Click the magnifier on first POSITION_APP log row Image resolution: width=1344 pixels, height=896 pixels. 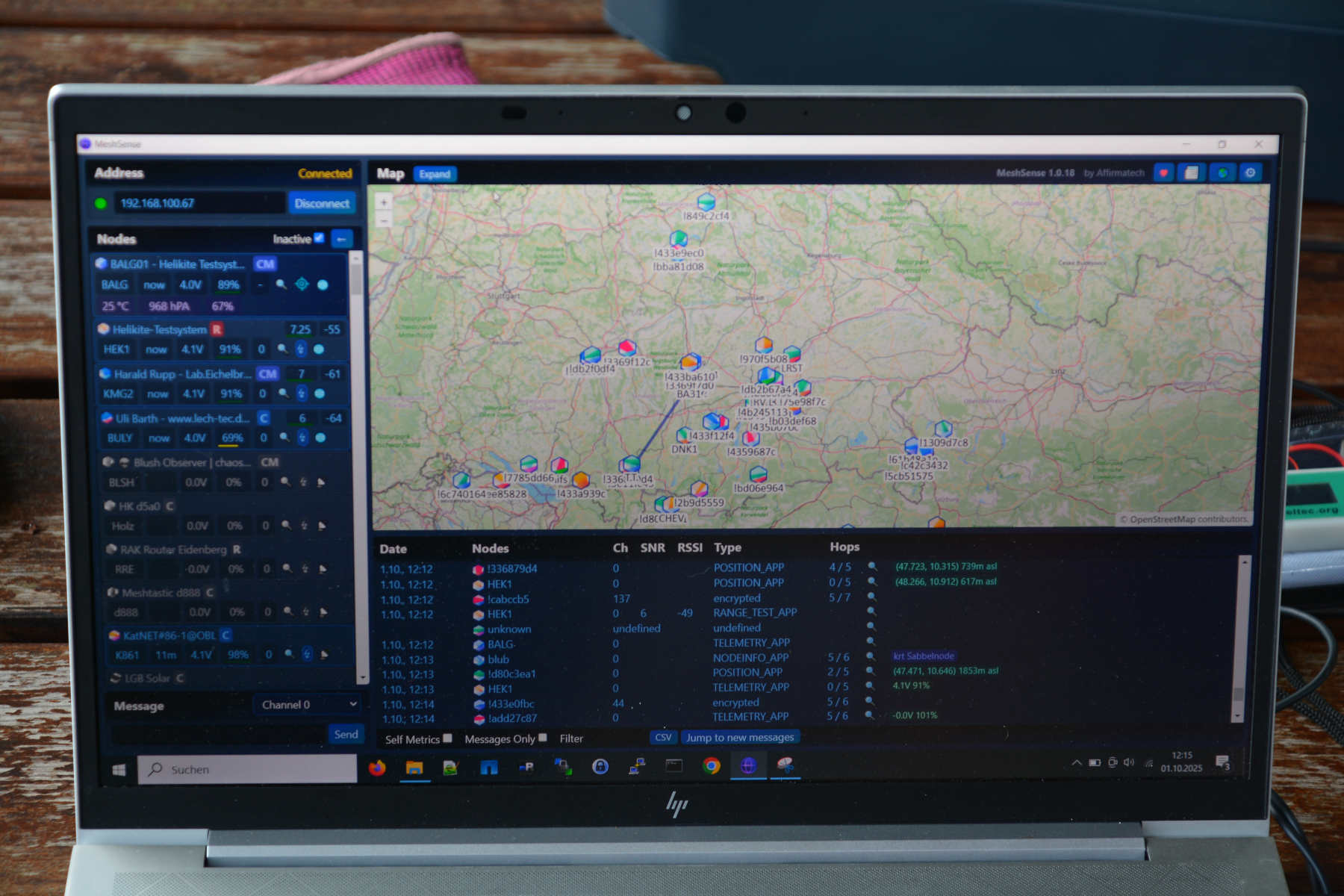(871, 567)
